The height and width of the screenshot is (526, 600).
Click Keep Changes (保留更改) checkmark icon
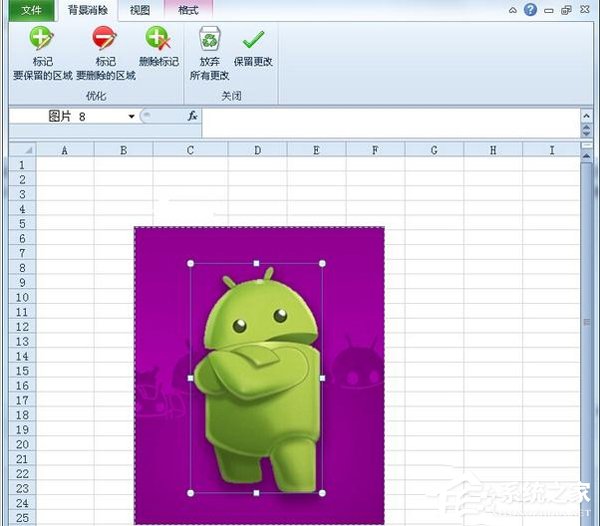pos(253,39)
